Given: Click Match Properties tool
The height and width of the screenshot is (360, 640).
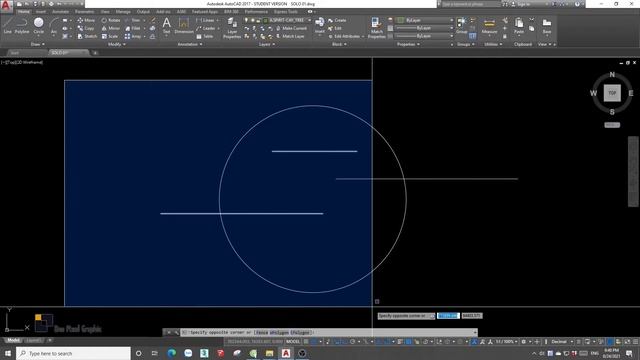Looking at the screenshot, I should click(376, 28).
